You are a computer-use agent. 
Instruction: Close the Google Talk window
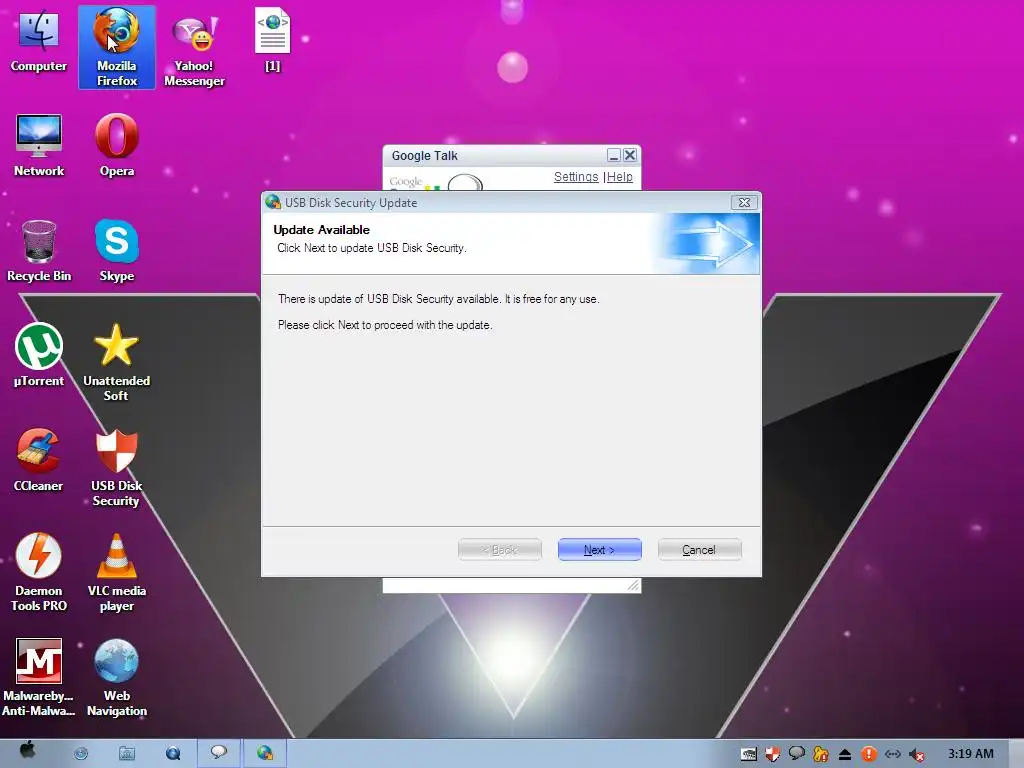(630, 155)
